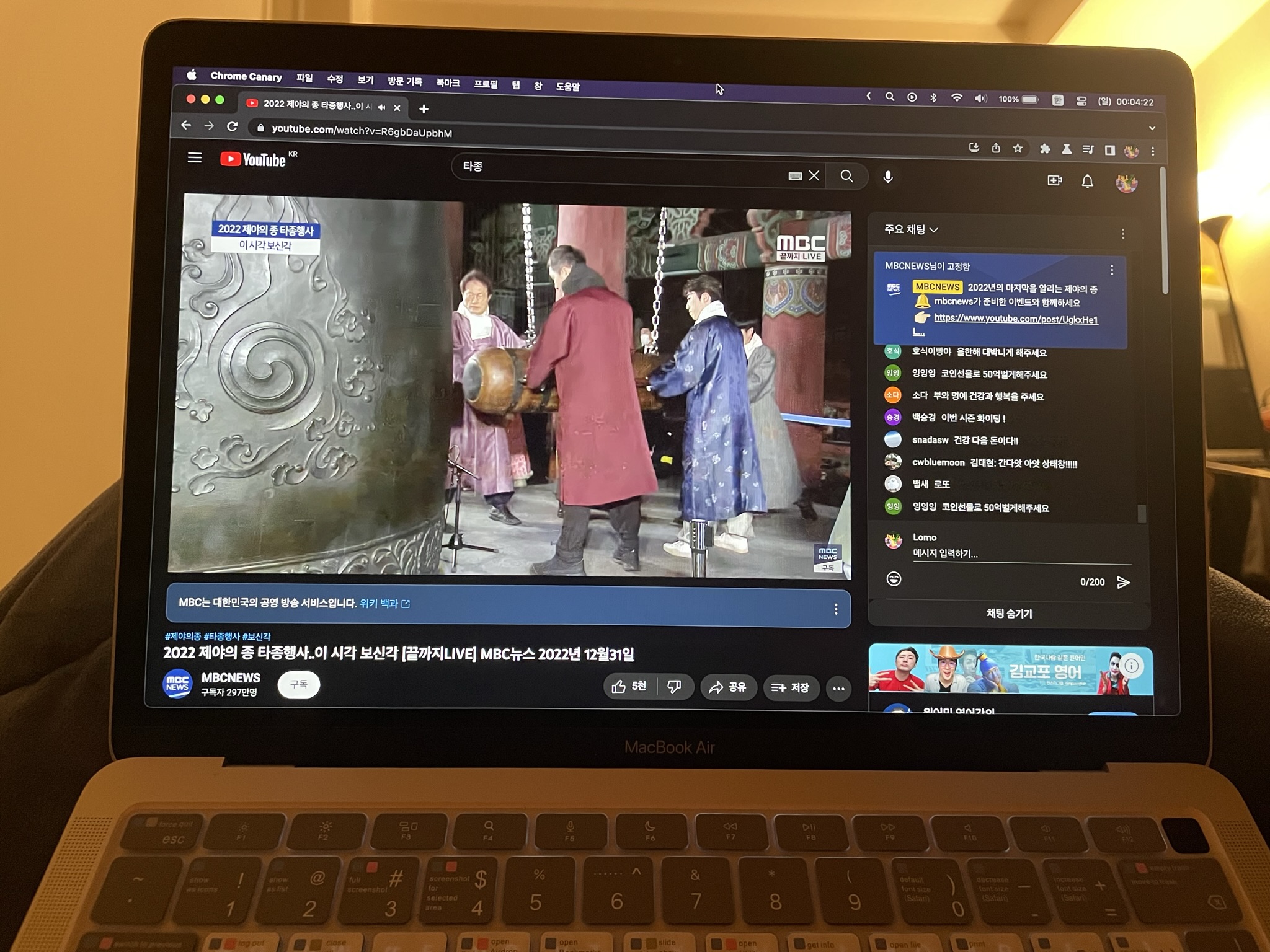Open the 방문 기록 menu in the menu bar

[405, 81]
